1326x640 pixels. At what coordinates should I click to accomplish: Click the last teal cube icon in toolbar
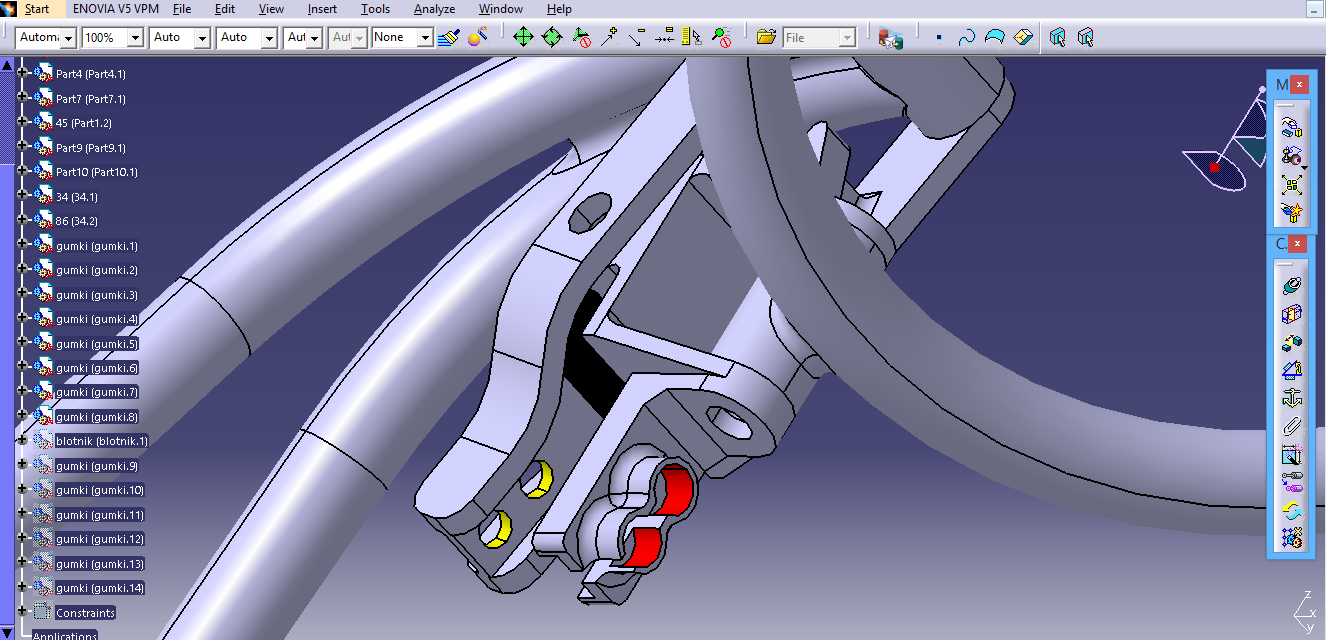click(1086, 38)
